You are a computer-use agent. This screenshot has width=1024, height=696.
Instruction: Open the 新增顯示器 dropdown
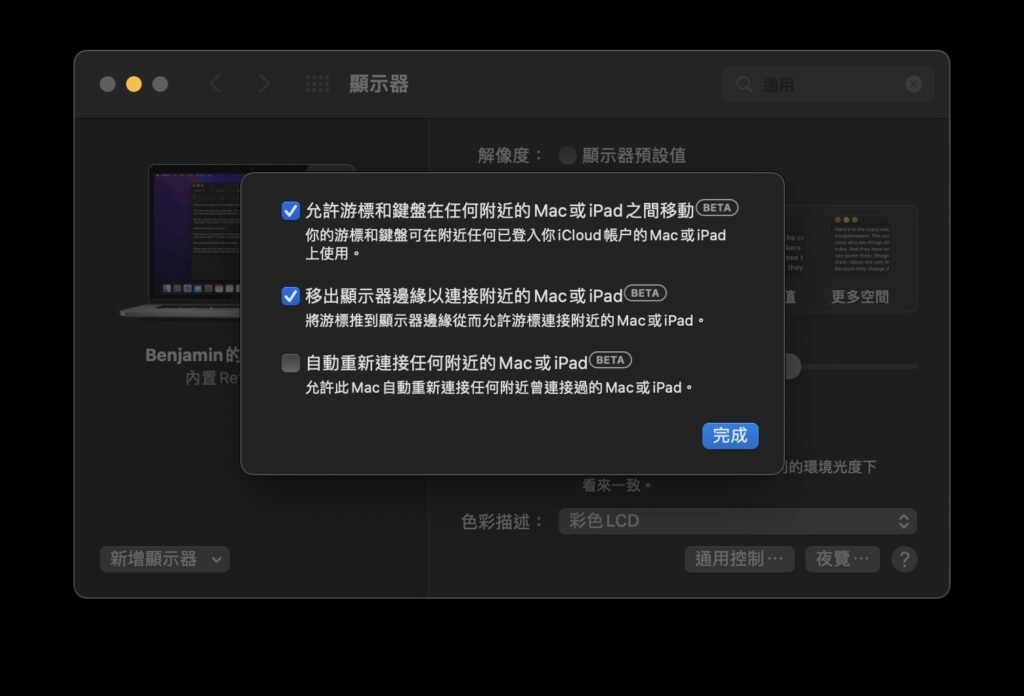[165, 559]
